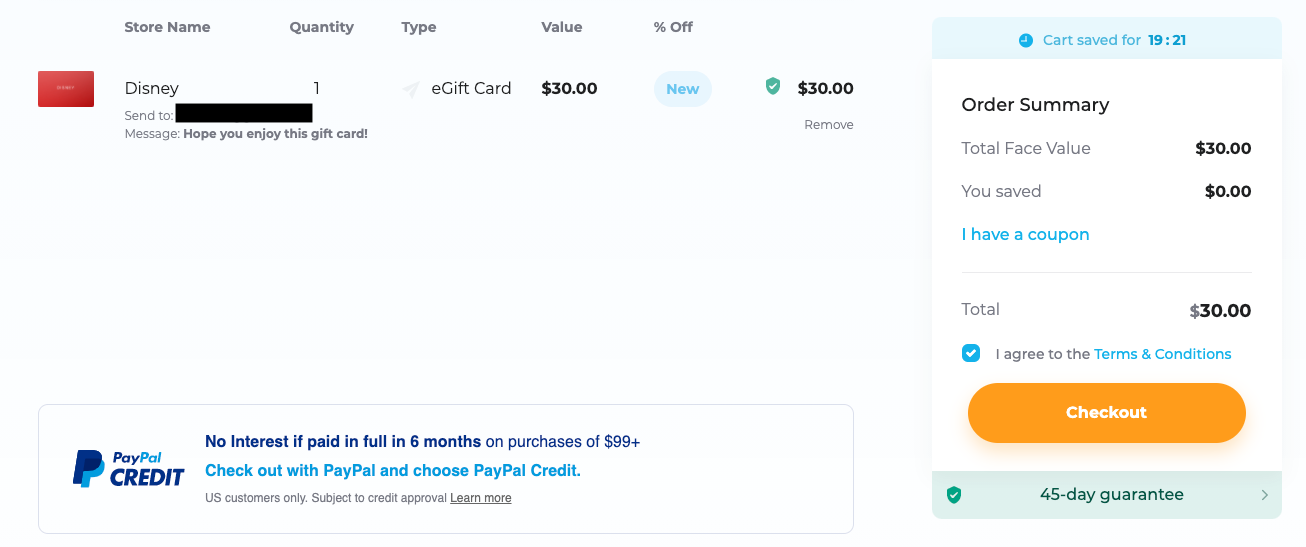
Task: Click the green shield icon beside item price
Action: click(x=773, y=87)
